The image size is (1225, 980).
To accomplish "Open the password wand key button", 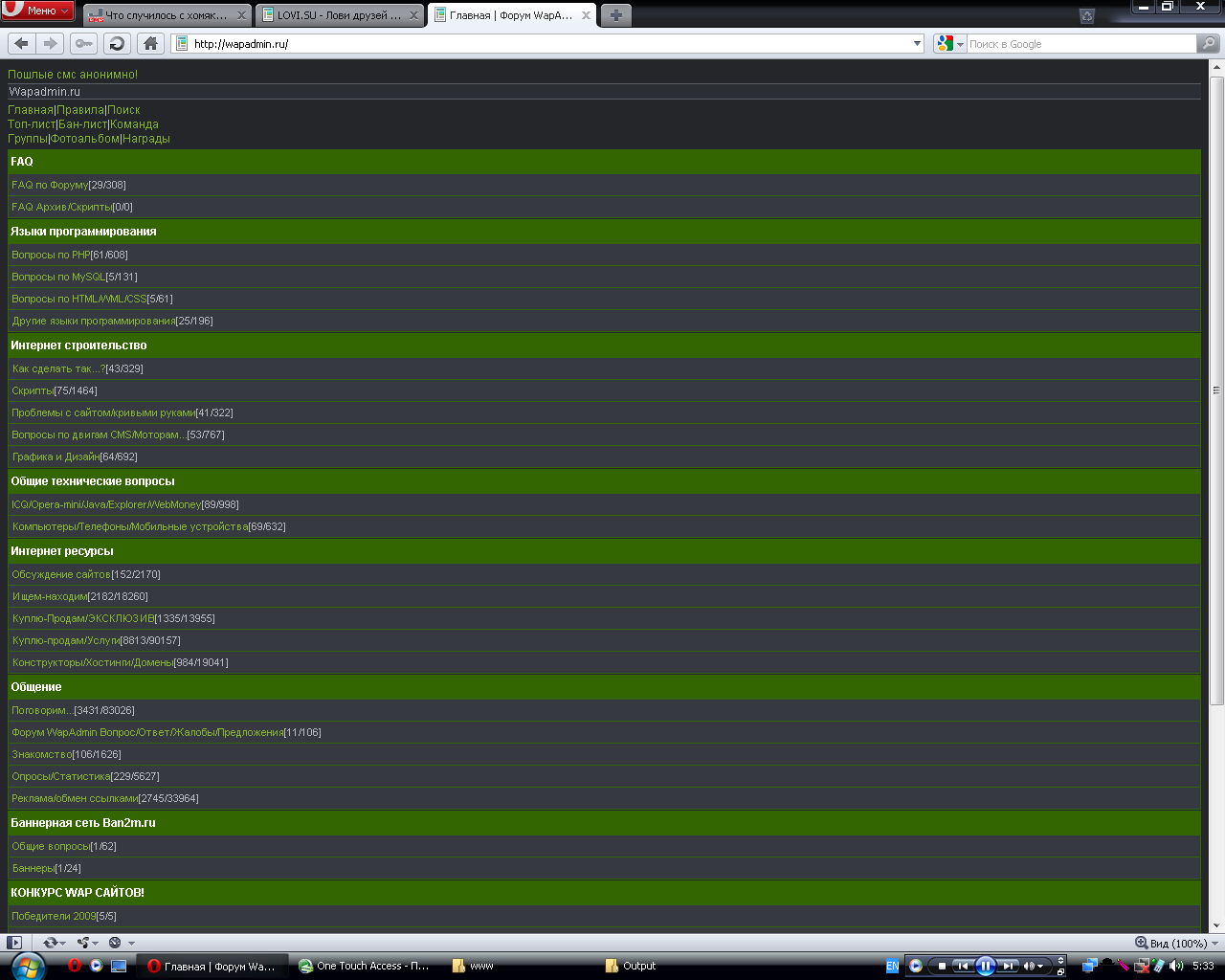I will [x=83, y=43].
